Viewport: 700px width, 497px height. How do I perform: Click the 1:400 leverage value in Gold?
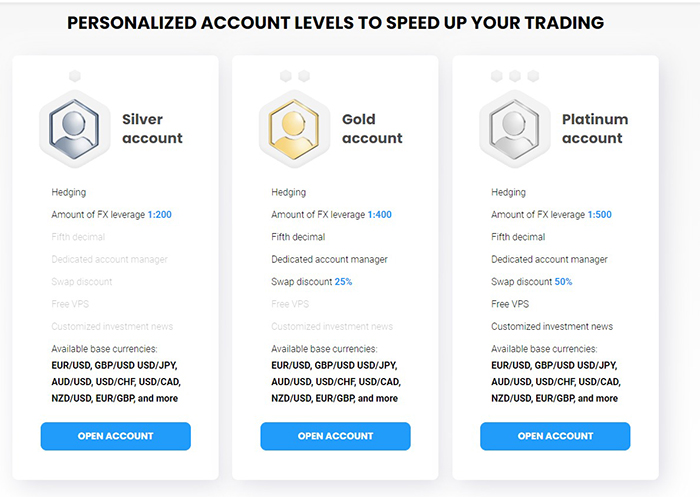pyautogui.click(x=379, y=215)
